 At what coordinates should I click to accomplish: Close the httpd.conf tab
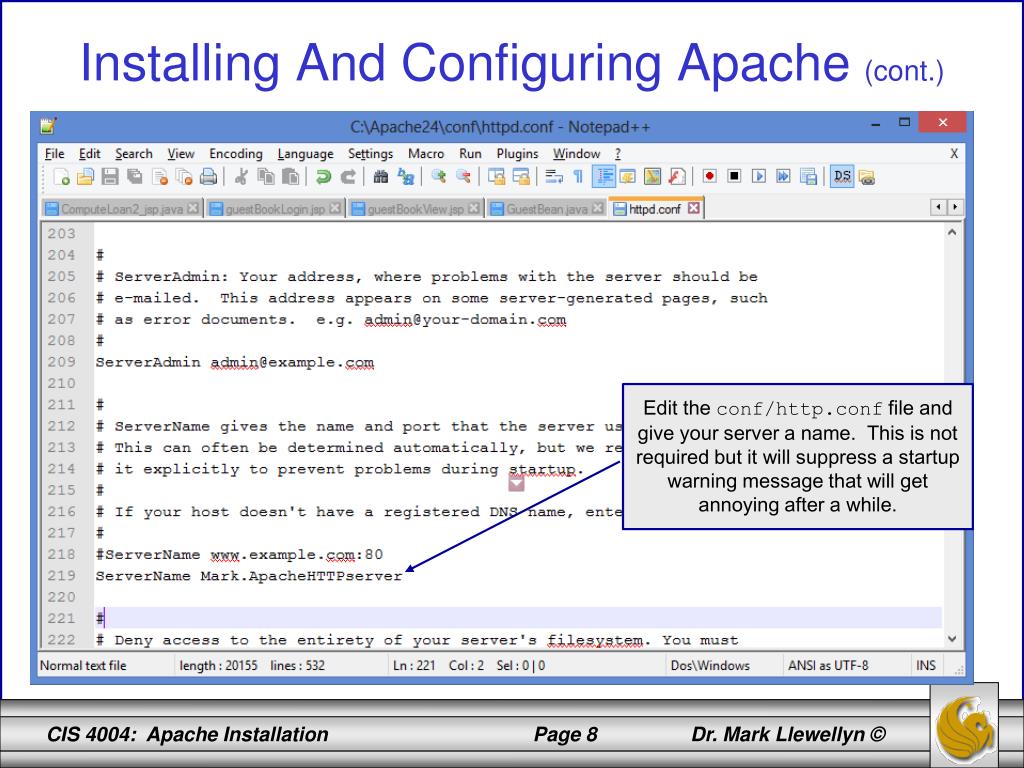coord(694,208)
